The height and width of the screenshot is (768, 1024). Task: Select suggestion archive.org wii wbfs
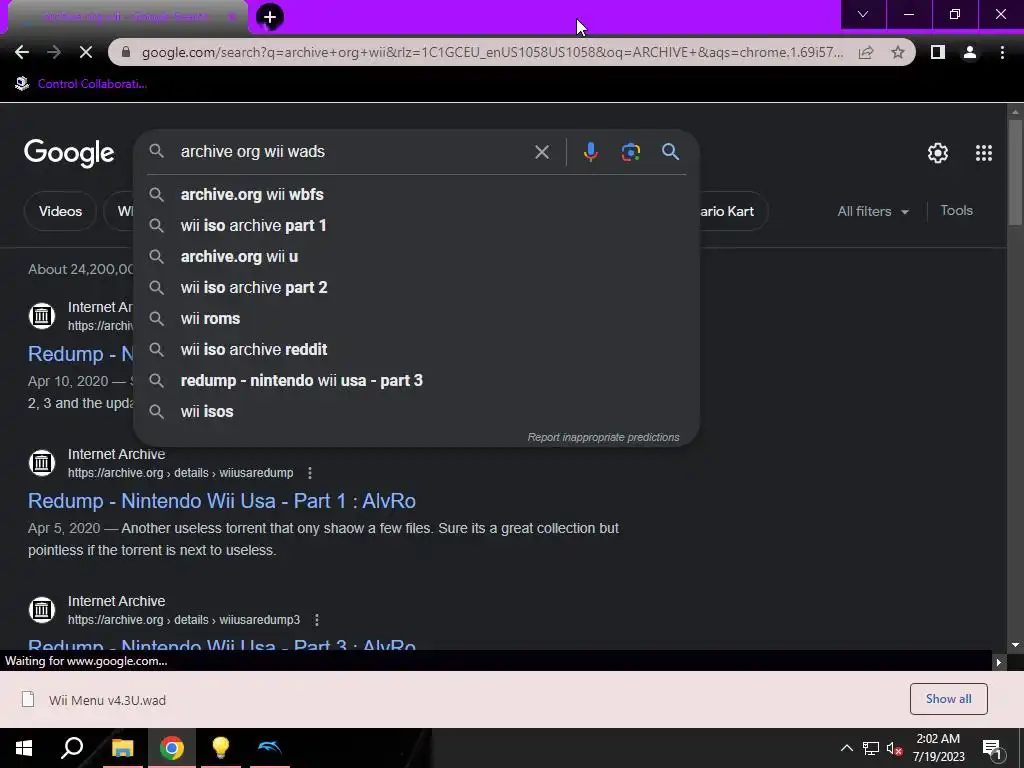click(416, 195)
